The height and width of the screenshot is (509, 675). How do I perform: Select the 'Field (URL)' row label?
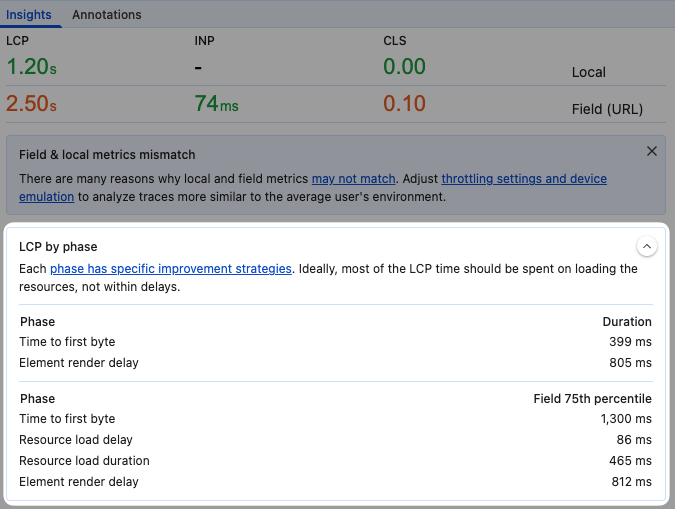click(x=607, y=109)
